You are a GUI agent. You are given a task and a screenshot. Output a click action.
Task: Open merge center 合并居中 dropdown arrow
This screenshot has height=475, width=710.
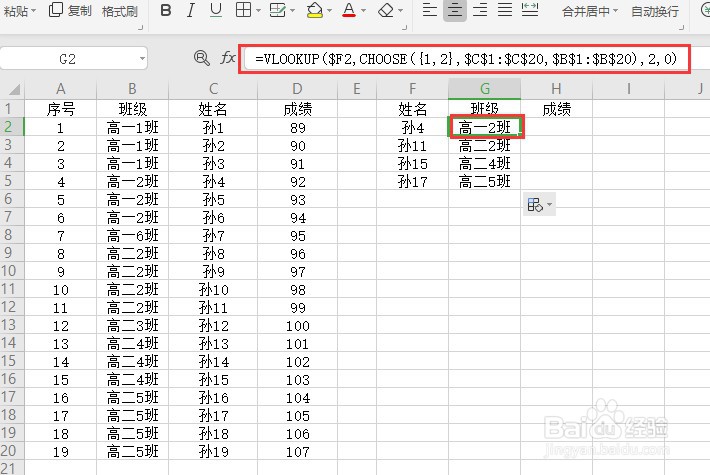pos(615,11)
